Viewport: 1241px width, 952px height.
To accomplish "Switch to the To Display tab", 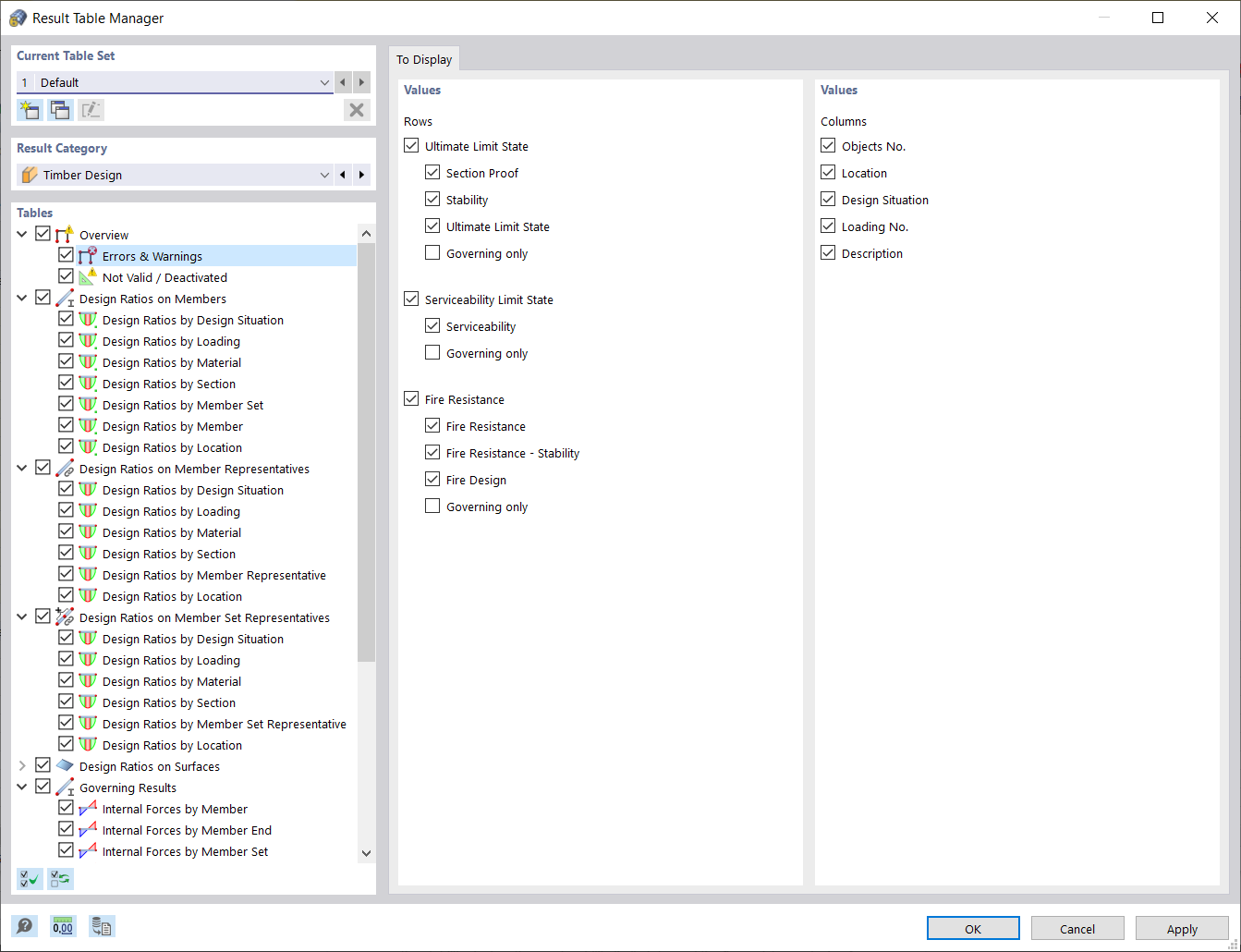I will coord(424,58).
